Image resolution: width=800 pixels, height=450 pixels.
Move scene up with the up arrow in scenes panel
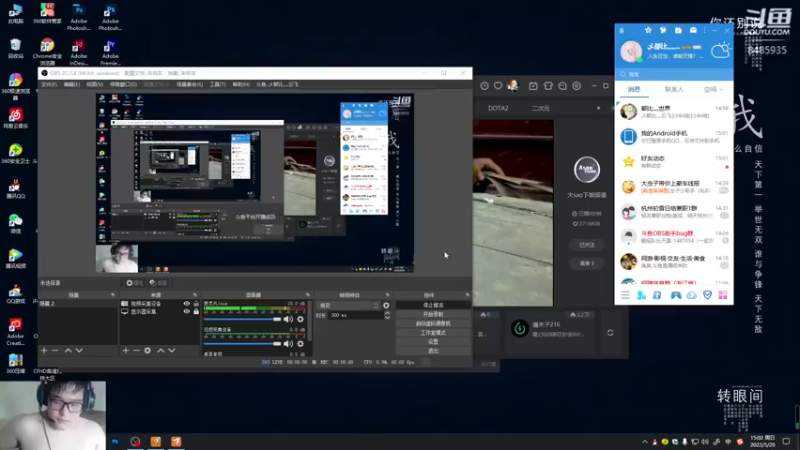click(x=68, y=351)
